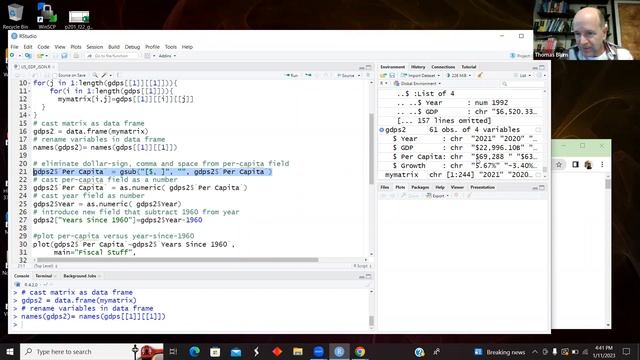Viewport: 640px width, 360px height.
Task: Click the editor's vertical scrollbar
Action: [x=371, y=149]
